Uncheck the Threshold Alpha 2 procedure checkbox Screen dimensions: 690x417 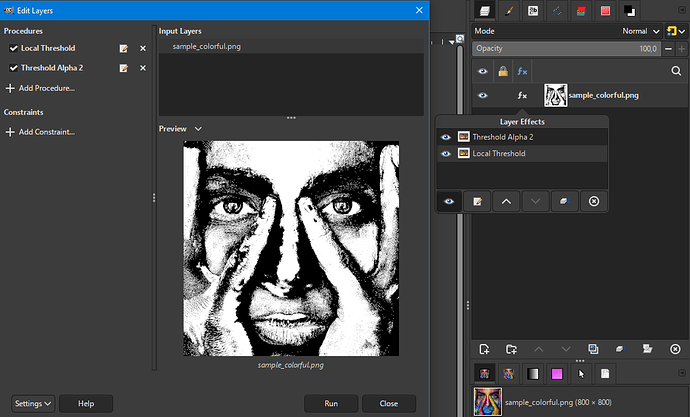click(x=14, y=68)
